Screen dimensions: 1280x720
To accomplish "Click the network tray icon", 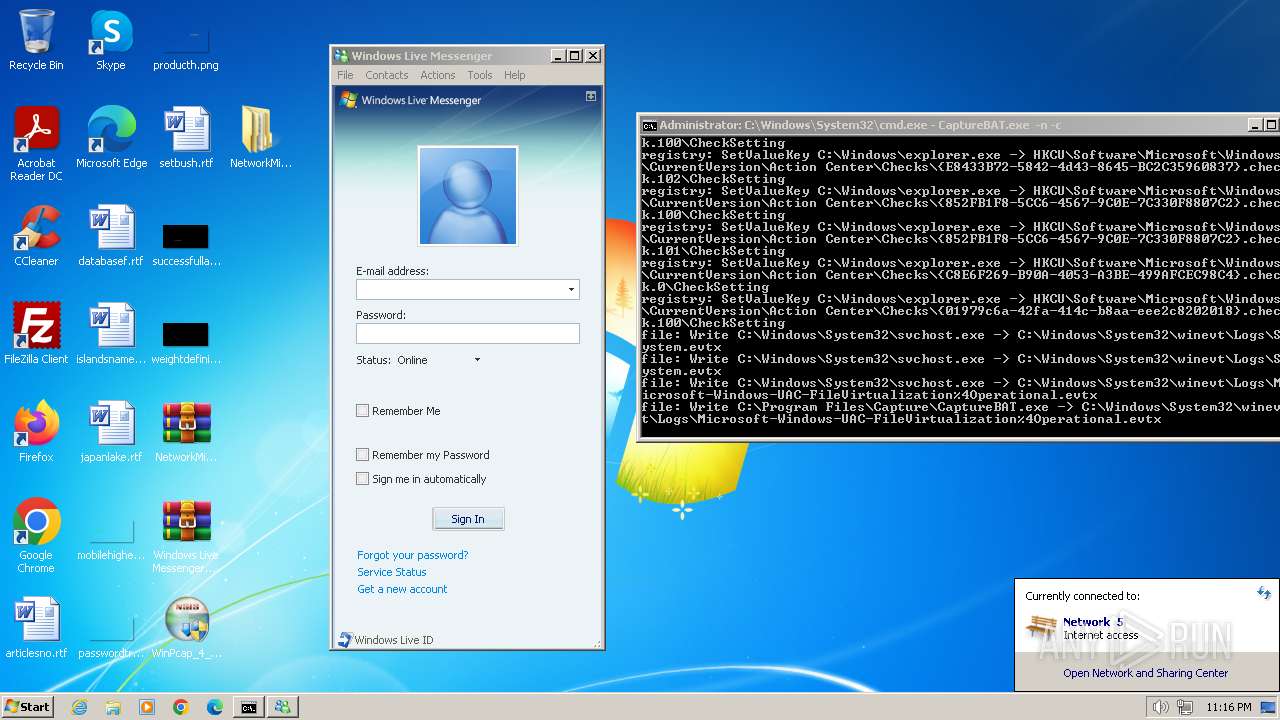I will point(1185,707).
